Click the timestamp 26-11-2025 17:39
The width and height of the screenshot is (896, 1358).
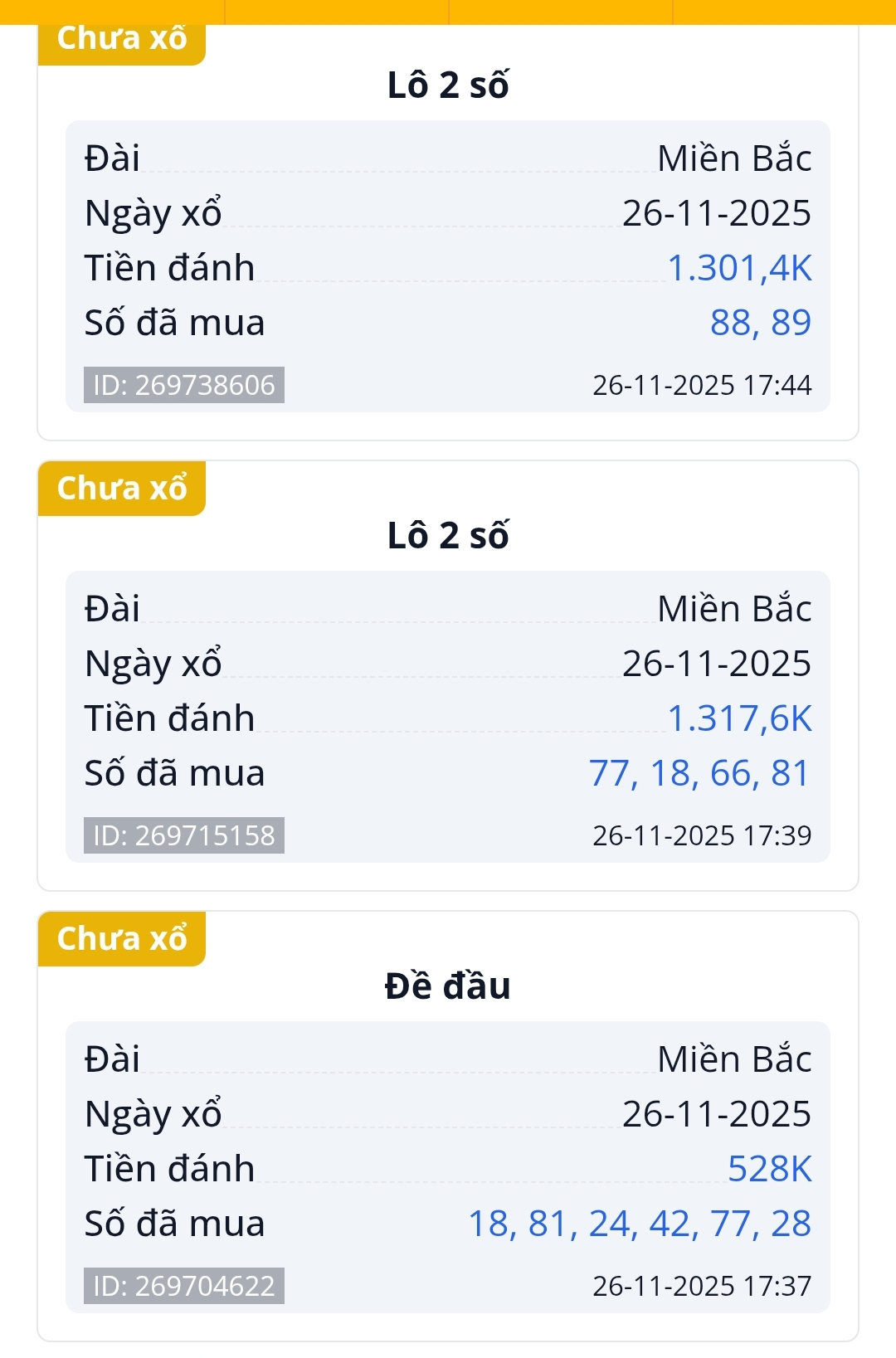tap(702, 835)
